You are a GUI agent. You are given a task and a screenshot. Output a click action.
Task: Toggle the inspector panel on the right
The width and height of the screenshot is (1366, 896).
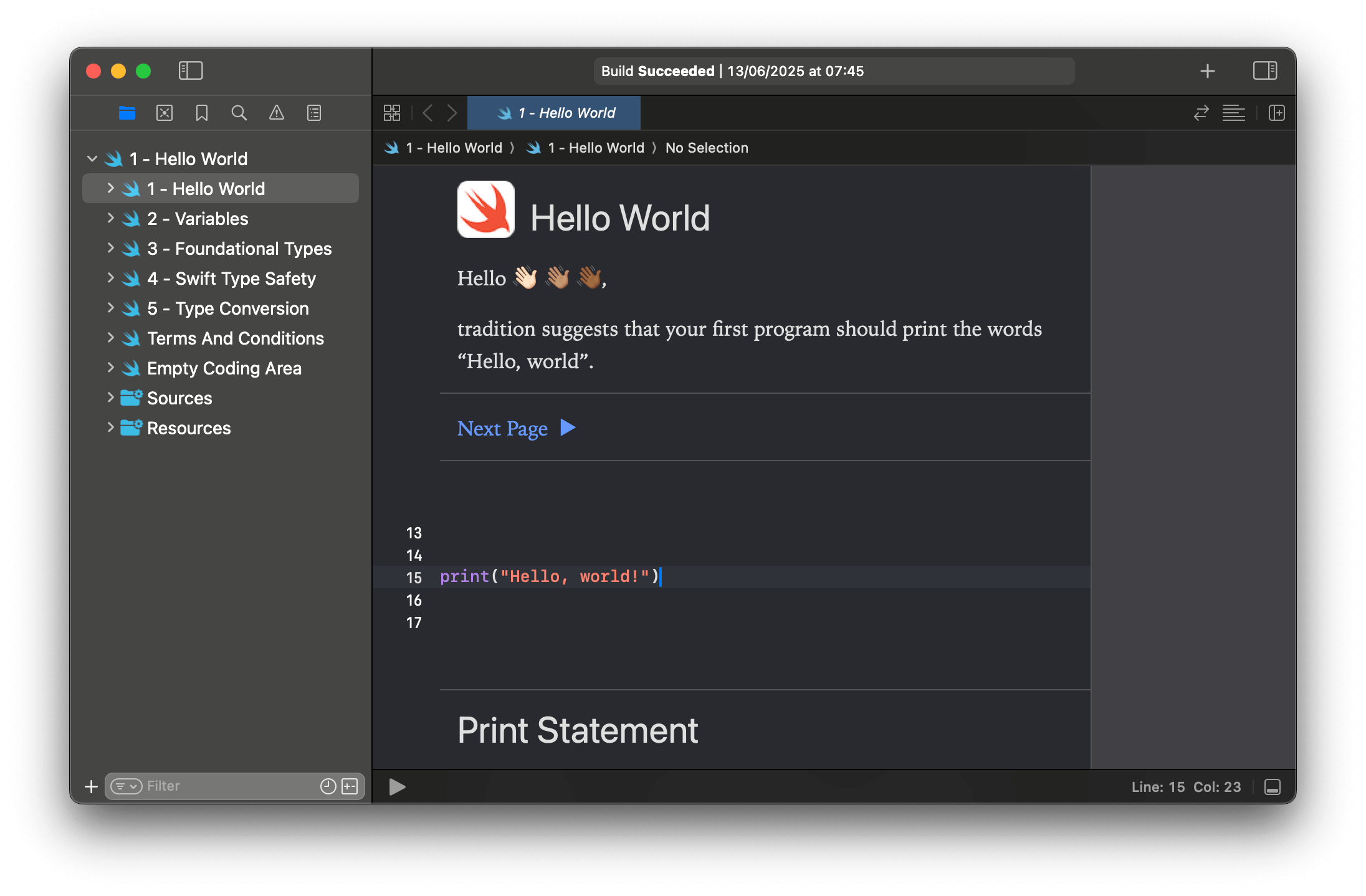click(1265, 70)
